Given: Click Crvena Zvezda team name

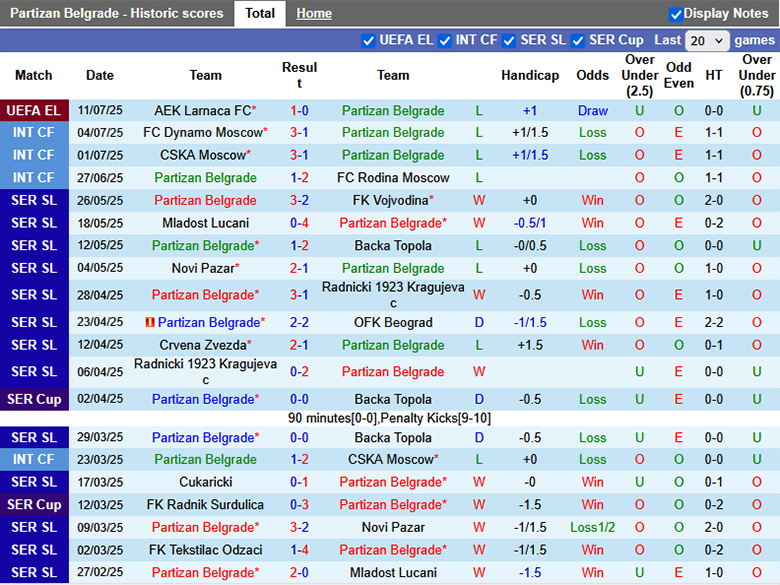Looking at the screenshot, I should (203, 345).
